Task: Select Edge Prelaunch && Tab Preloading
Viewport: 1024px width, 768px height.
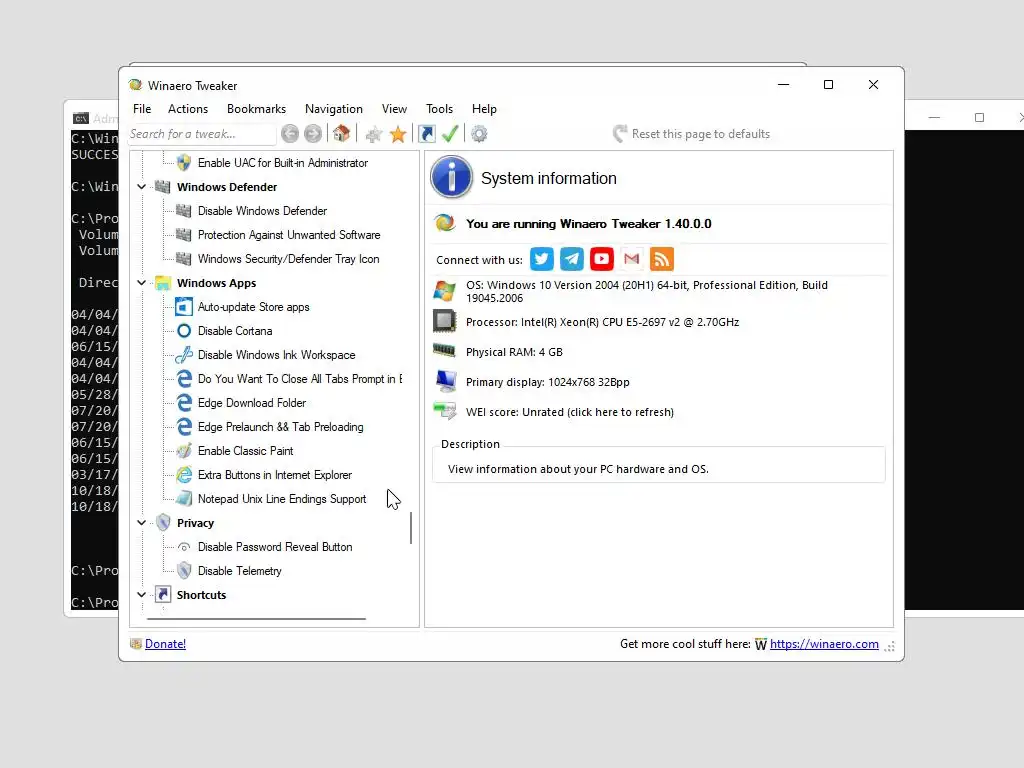Action: pos(280,427)
